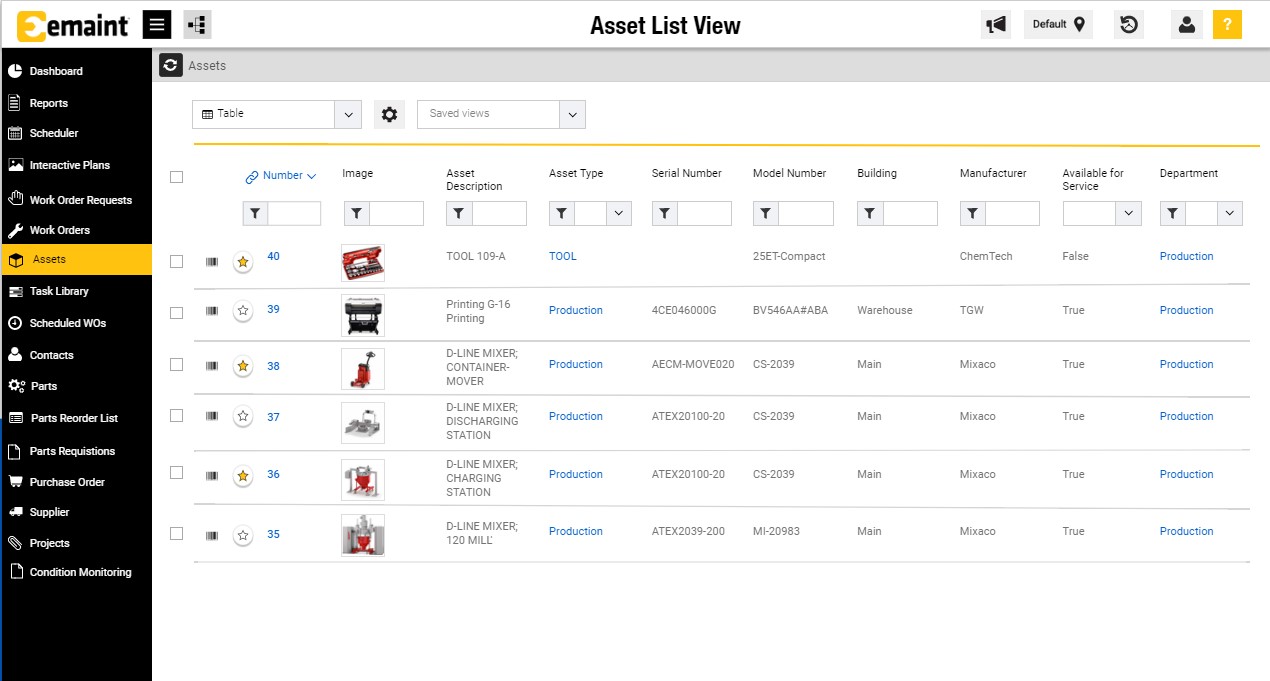Click Model Number filter icon
Image resolution: width=1270 pixels, height=681 pixels.
(x=766, y=213)
